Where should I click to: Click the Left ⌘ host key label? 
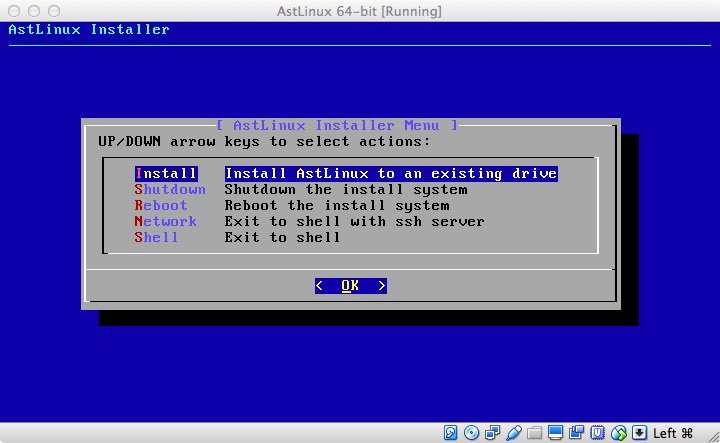[x=673, y=433]
